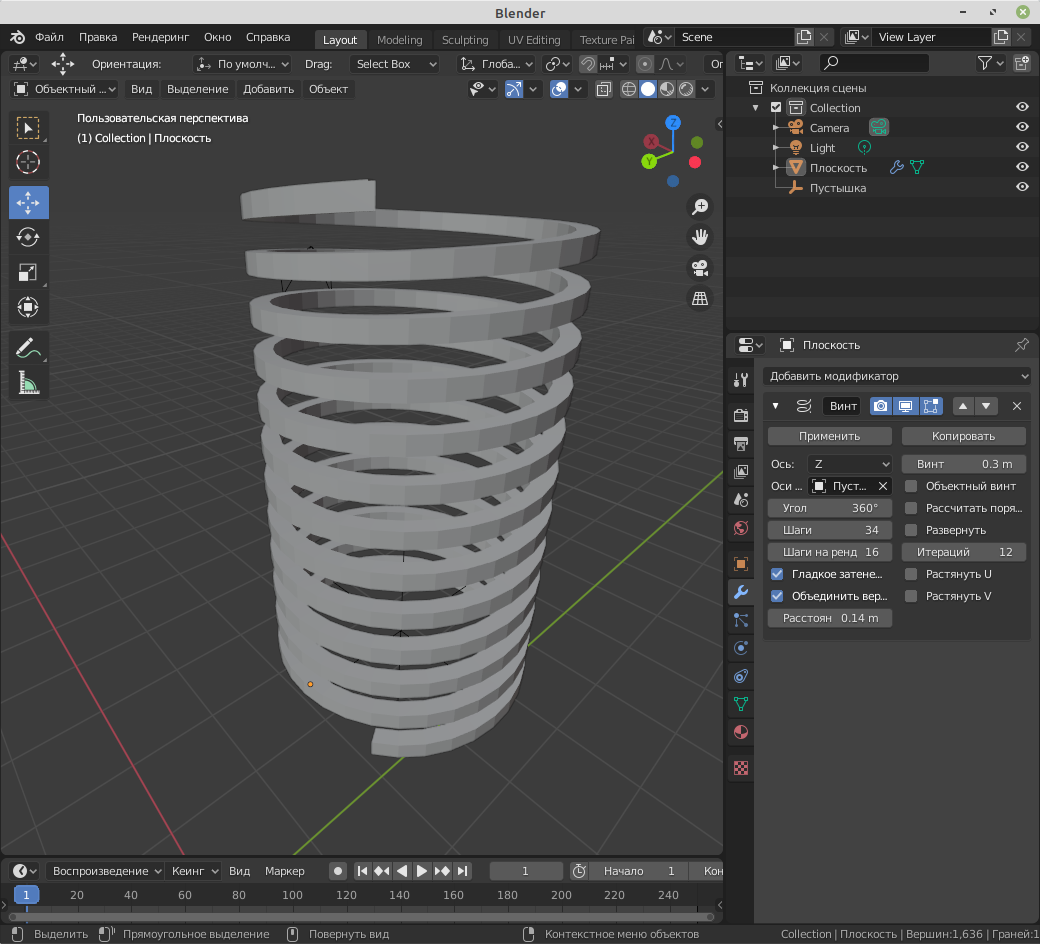
Task: Toggle camera view using the camera icon
Action: [700, 268]
